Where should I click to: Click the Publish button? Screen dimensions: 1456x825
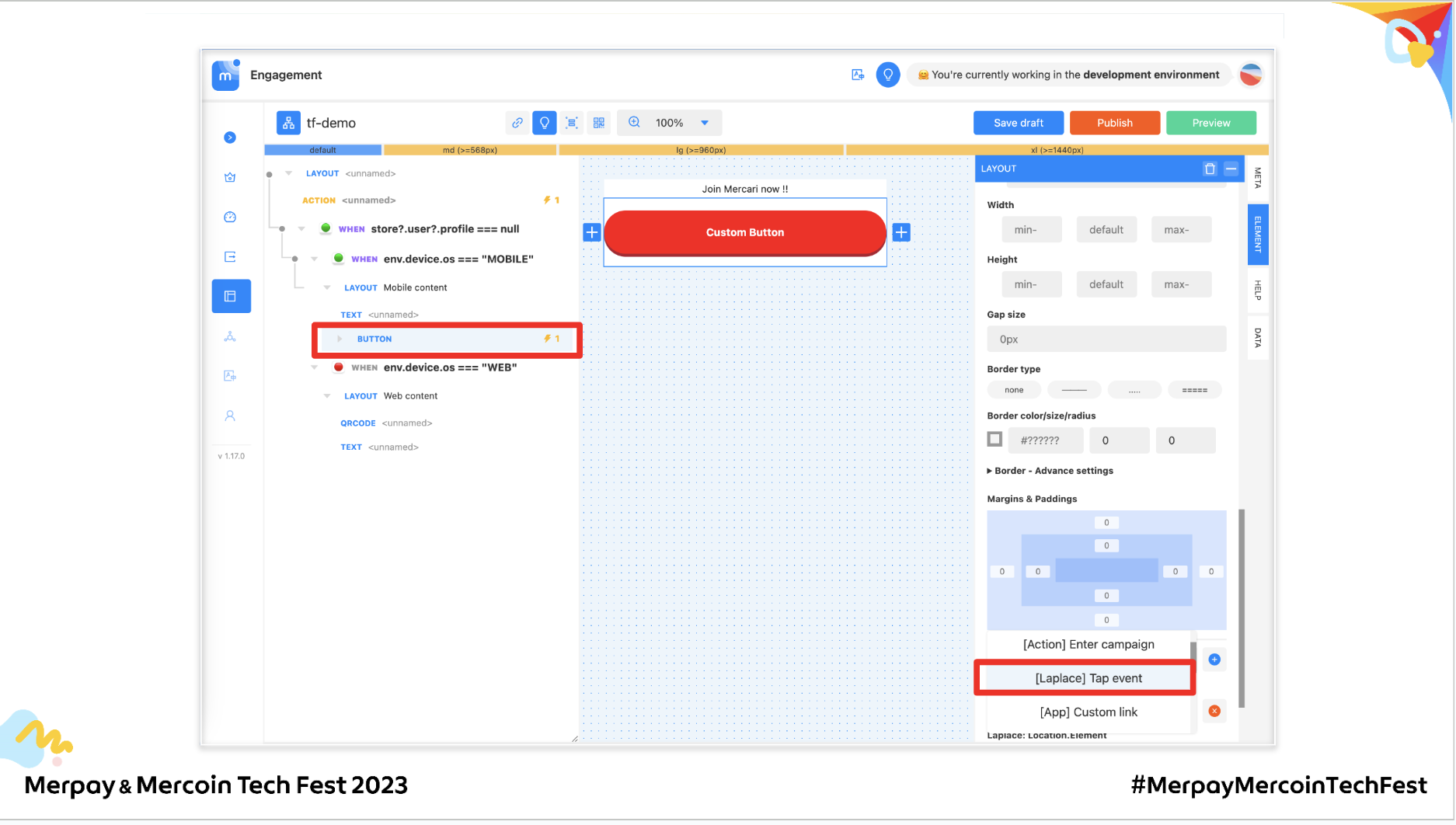(x=1115, y=123)
